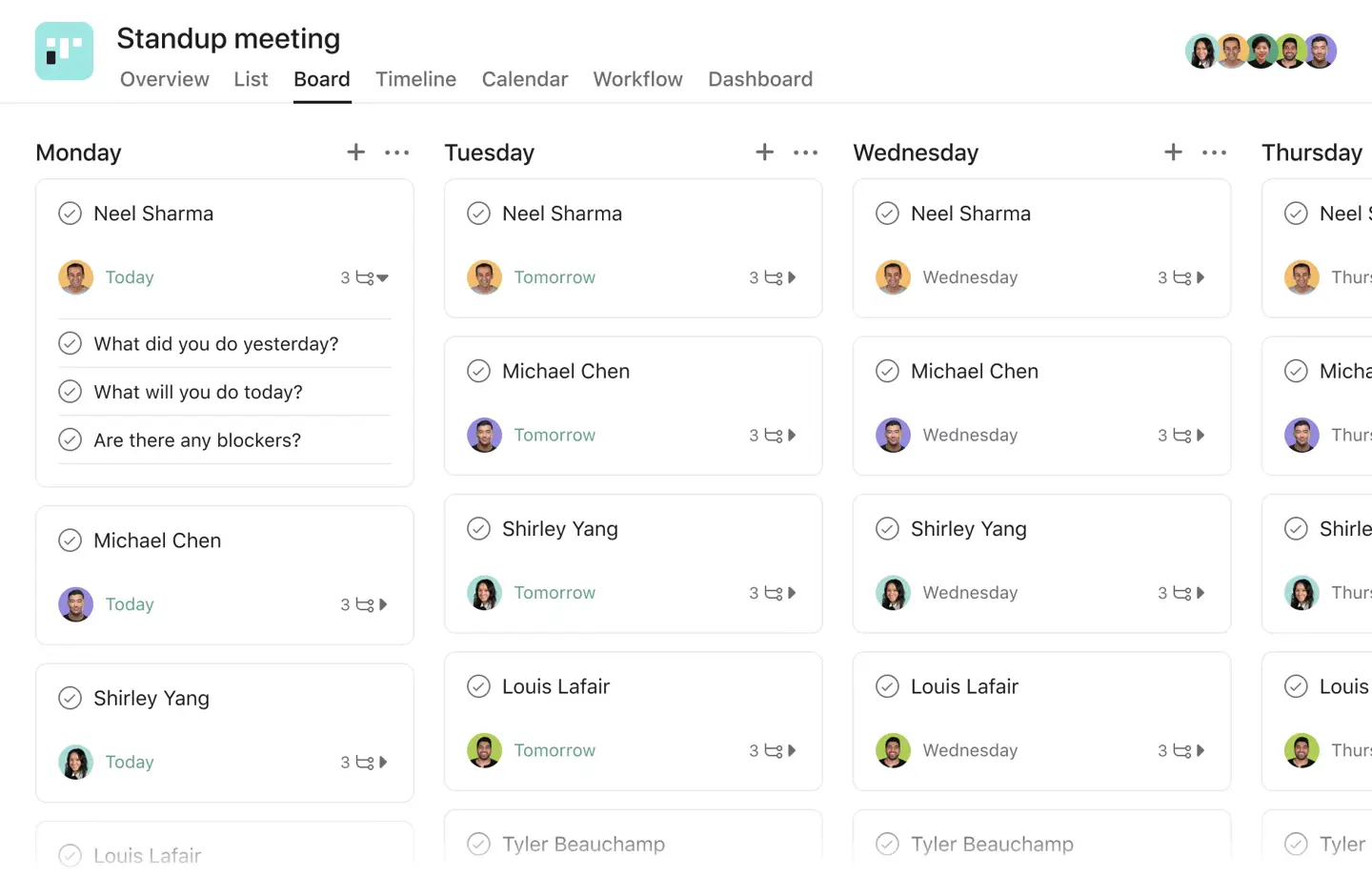Click Louis Lafair's avatar on Tuesday's card
1372x876 pixels.
[484, 750]
